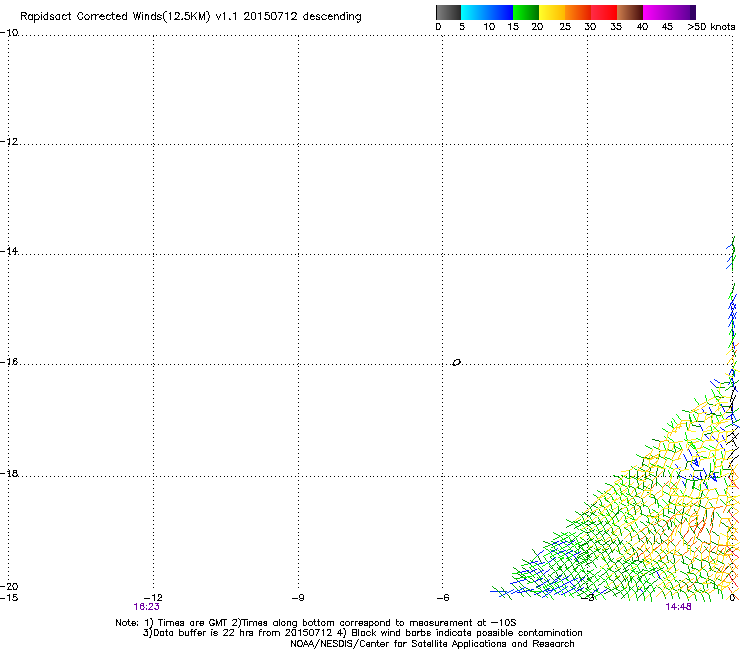Select the blue 5-15 knots color band
This screenshot has height=650, width=740.
pyautogui.click(x=487, y=12)
